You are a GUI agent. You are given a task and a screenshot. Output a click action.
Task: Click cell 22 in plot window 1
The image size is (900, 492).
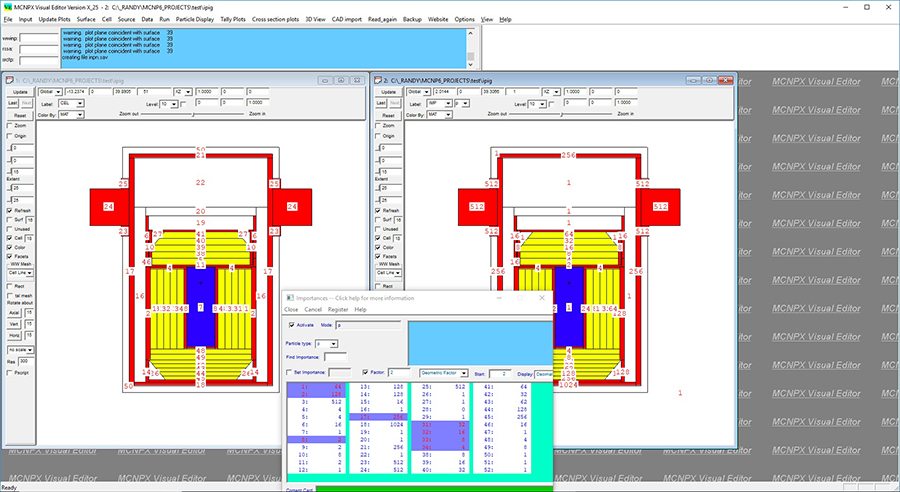coord(200,183)
